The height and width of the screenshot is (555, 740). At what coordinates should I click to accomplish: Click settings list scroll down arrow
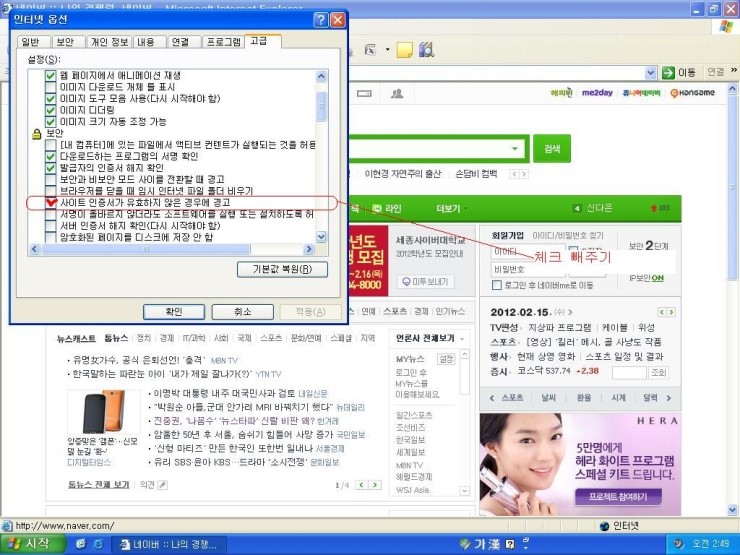(x=321, y=237)
